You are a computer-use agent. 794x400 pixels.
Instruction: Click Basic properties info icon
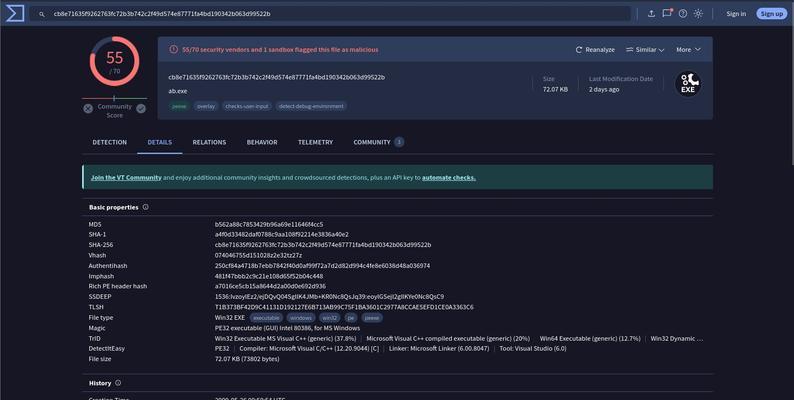coord(145,207)
